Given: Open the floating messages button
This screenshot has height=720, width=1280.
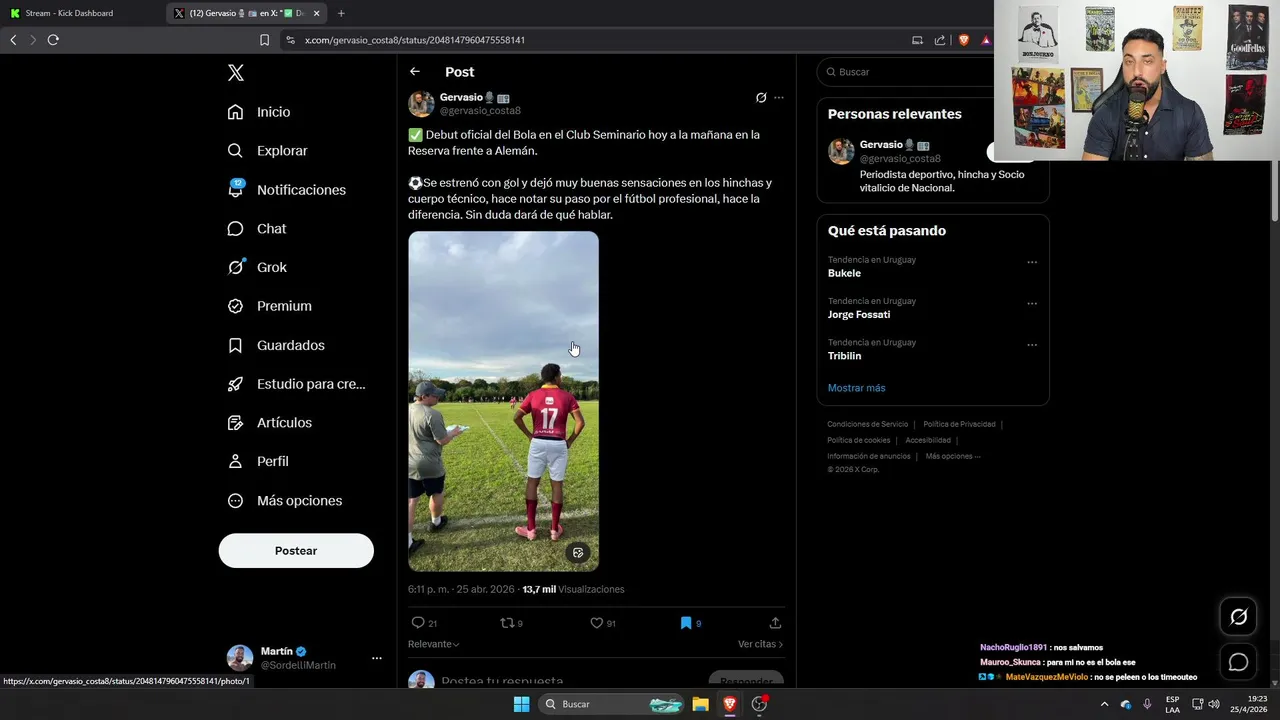Looking at the screenshot, I should [1238, 662].
